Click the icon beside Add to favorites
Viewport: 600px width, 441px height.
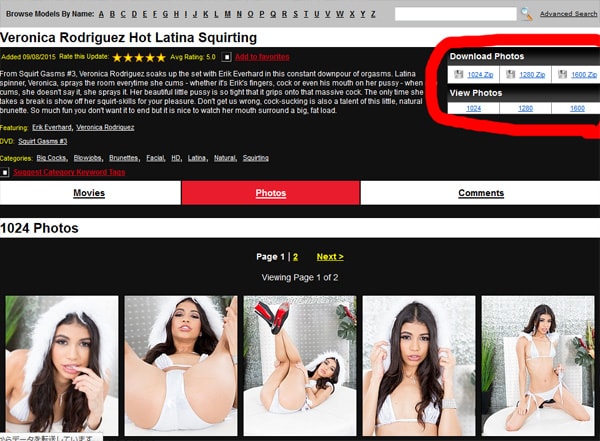[226, 57]
